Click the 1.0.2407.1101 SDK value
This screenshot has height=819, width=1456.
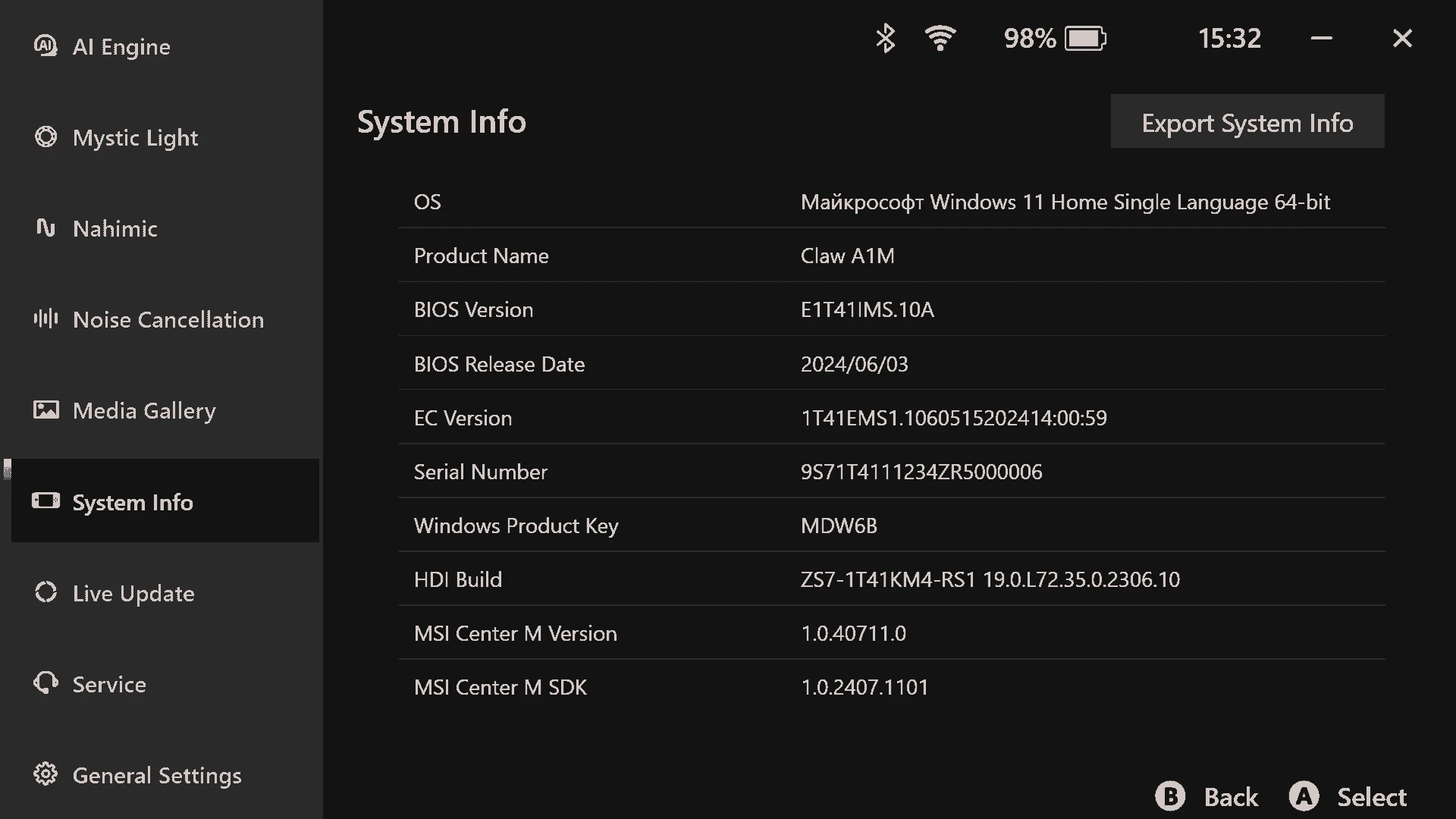pos(864,687)
